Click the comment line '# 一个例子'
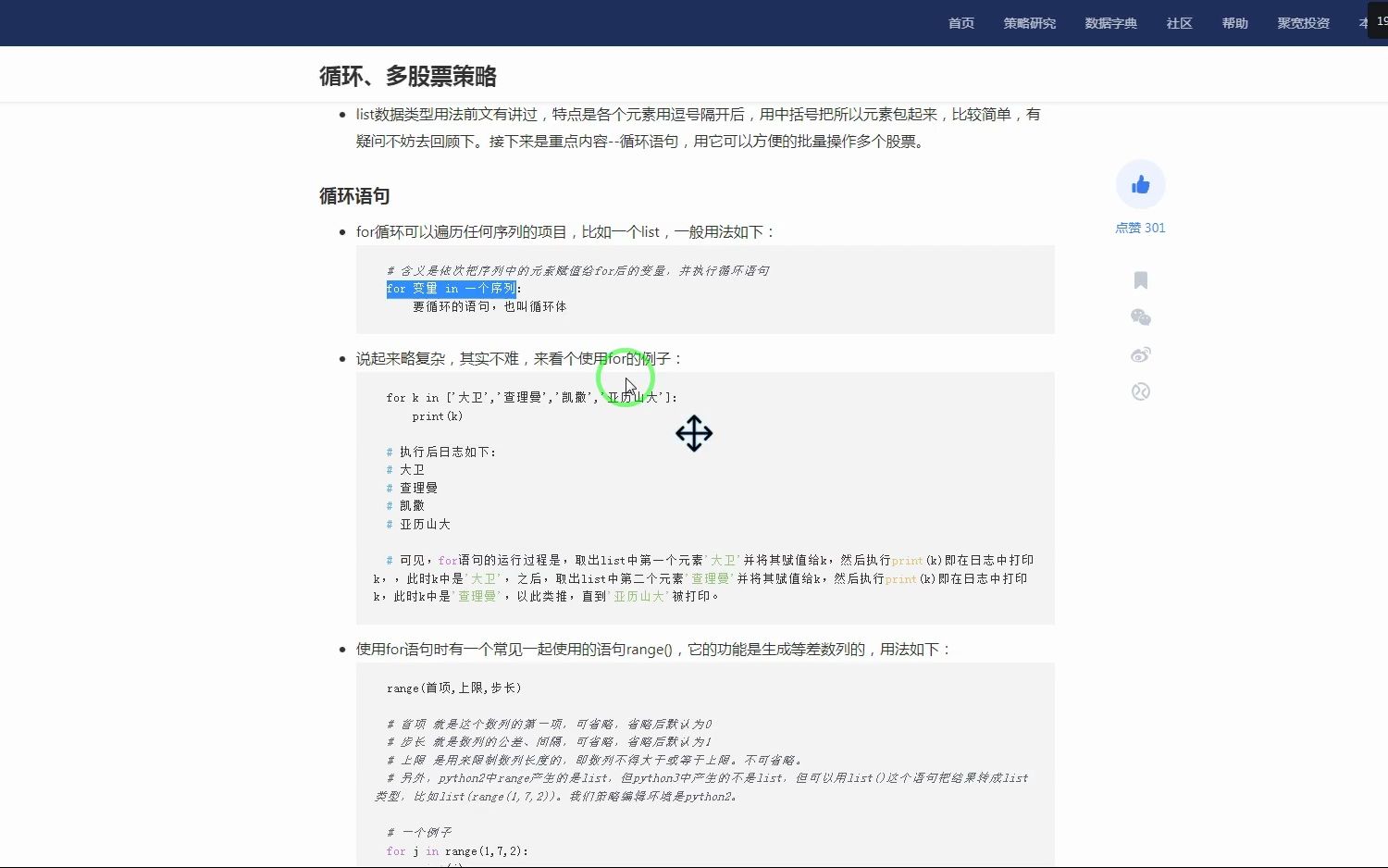 [419, 833]
